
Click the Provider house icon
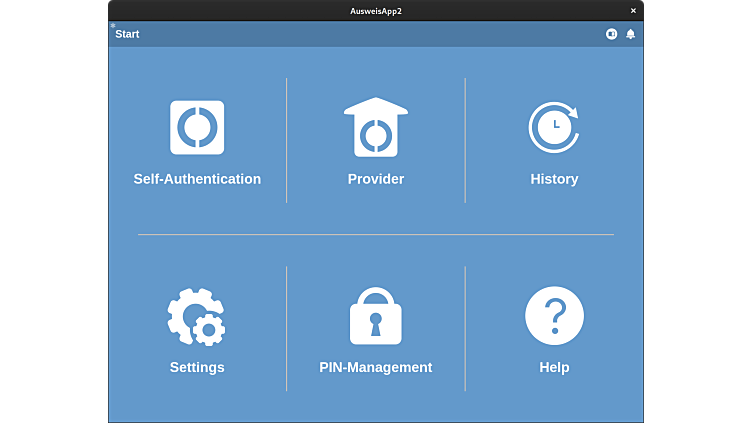(376, 127)
